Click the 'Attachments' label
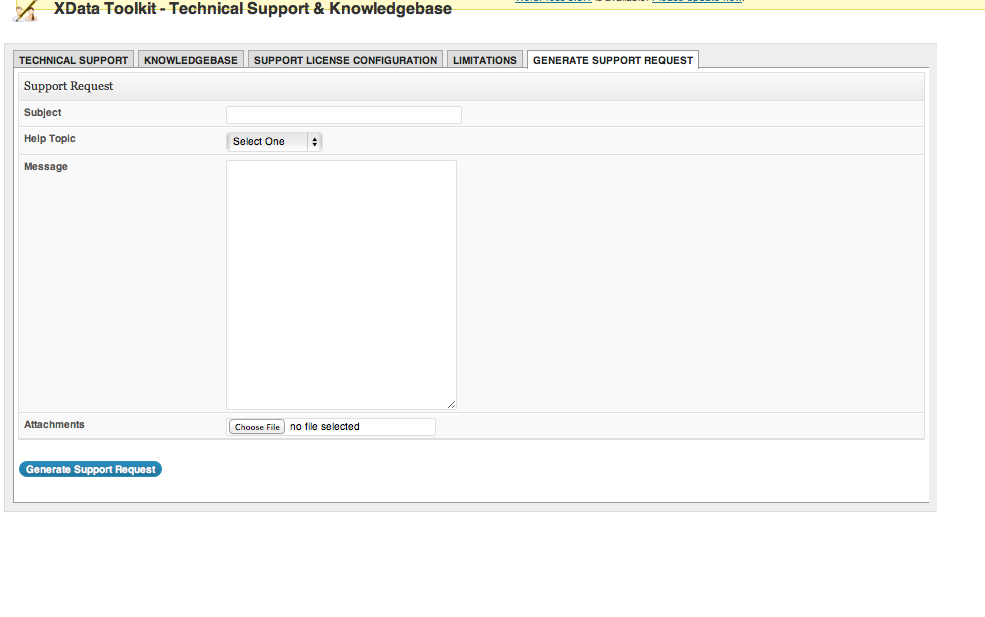Image resolution: width=985 pixels, height=617 pixels. pos(54,425)
